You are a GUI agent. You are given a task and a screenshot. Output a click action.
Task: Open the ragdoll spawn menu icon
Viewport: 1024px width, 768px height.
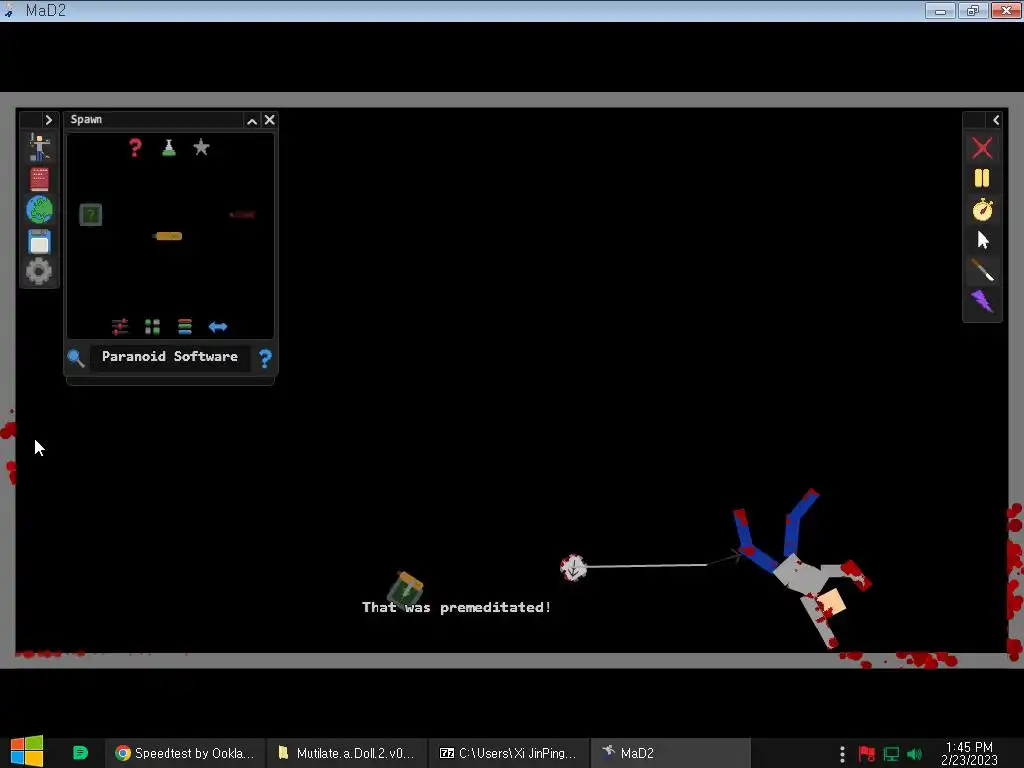point(39,147)
